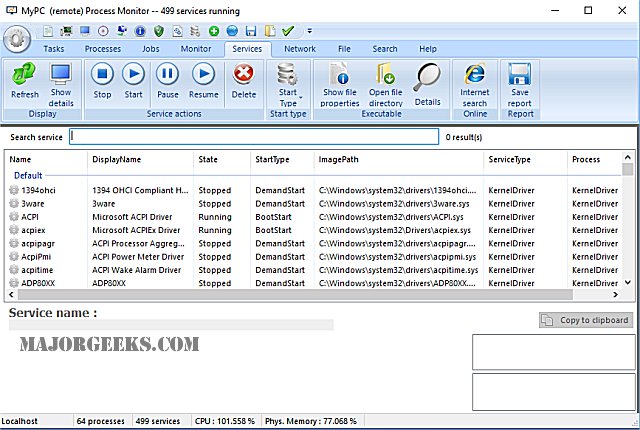Select the ACPI service row
The height and width of the screenshot is (430, 640).
313,217
